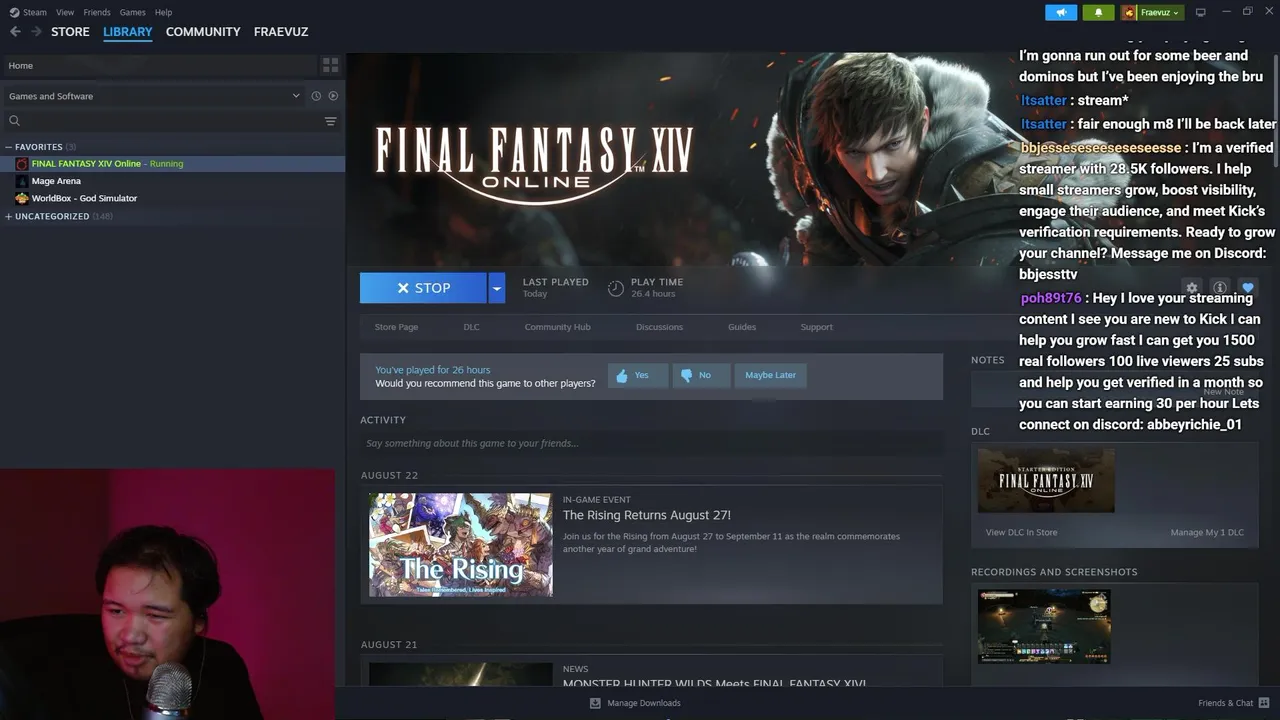This screenshot has height=720, width=1280.
Task: Go back using the back arrow
Action: pos(15,32)
